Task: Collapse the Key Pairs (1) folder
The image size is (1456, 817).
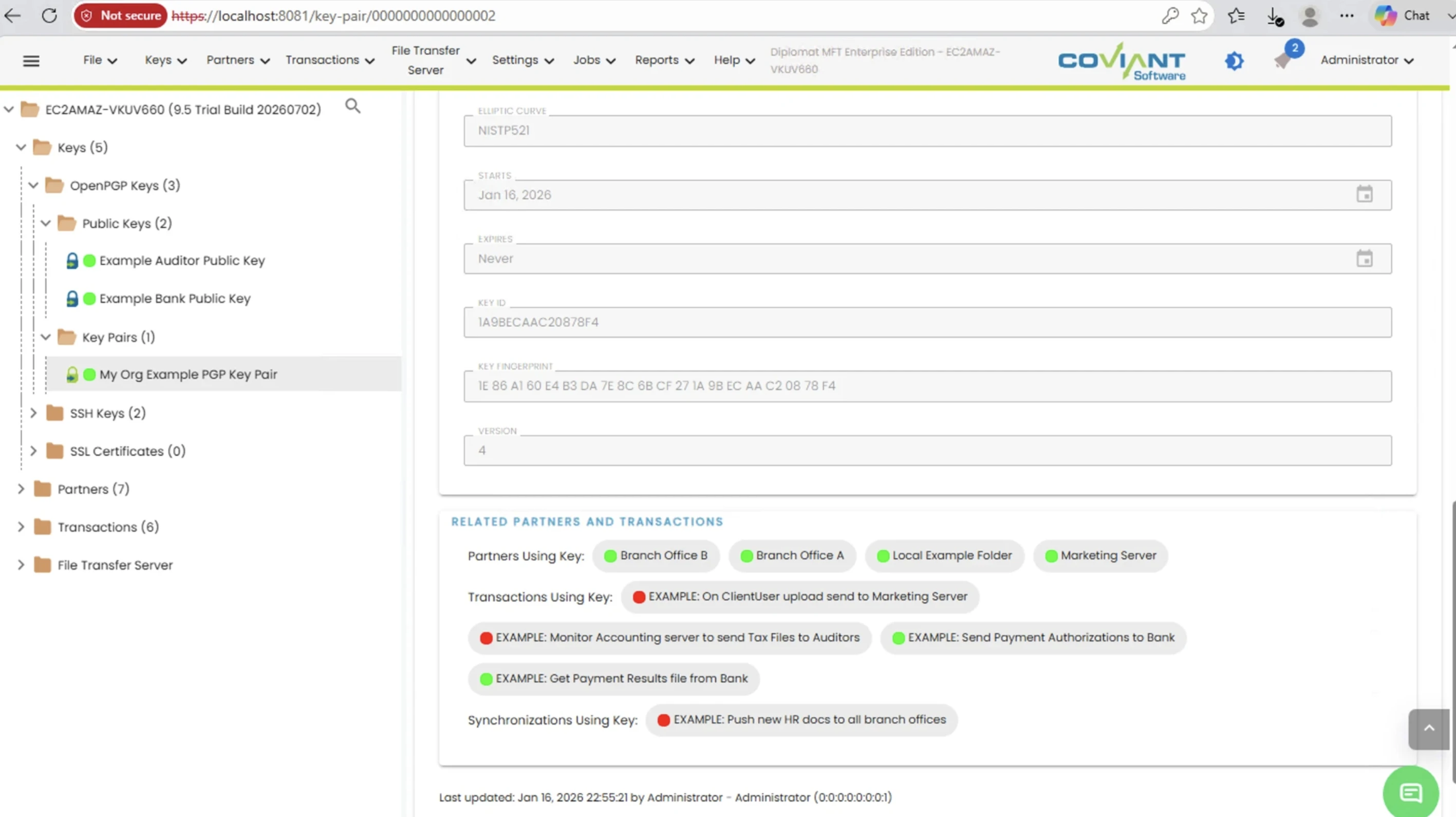Action: click(46, 337)
